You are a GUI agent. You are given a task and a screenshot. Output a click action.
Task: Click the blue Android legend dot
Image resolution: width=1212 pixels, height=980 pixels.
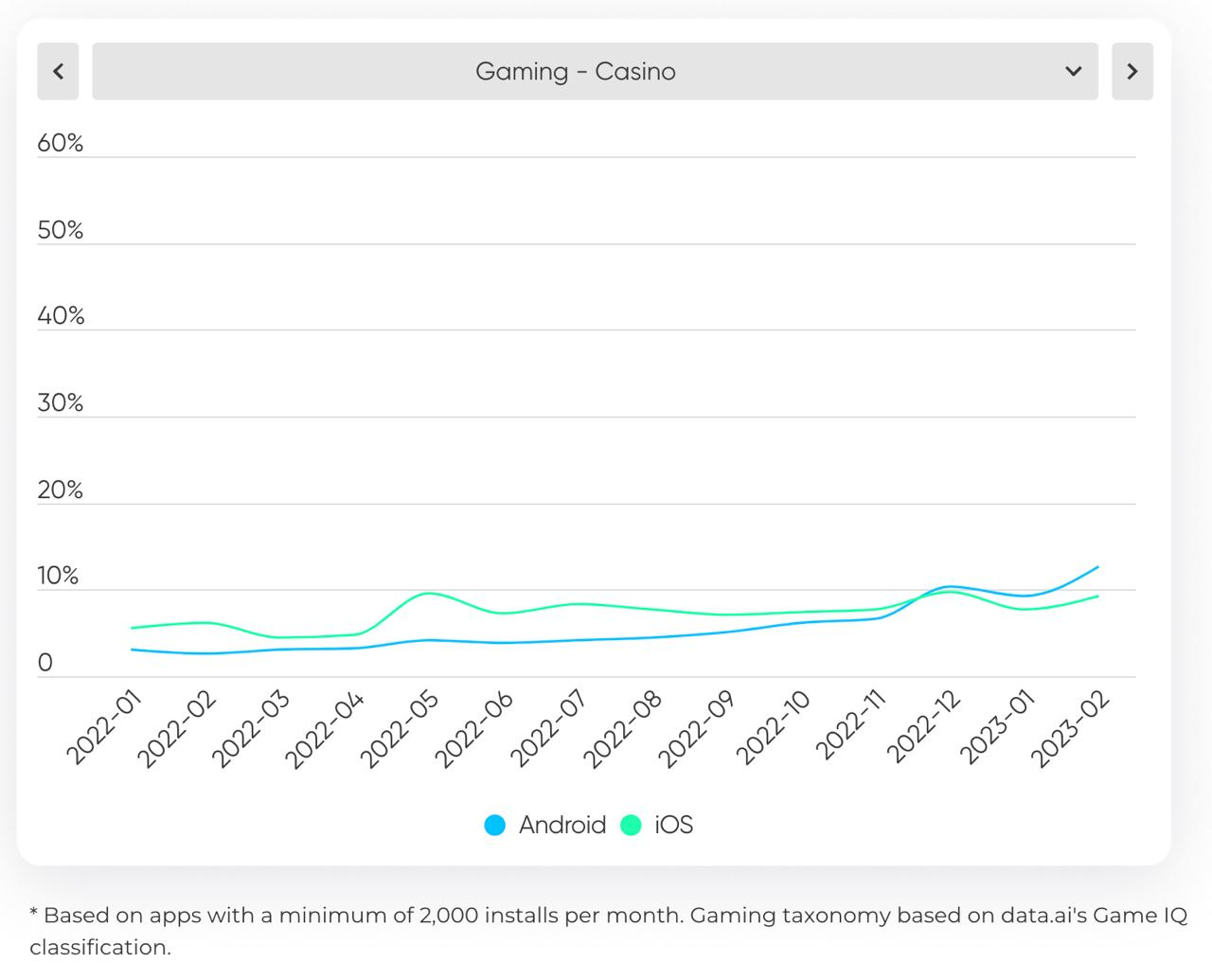coord(494,825)
